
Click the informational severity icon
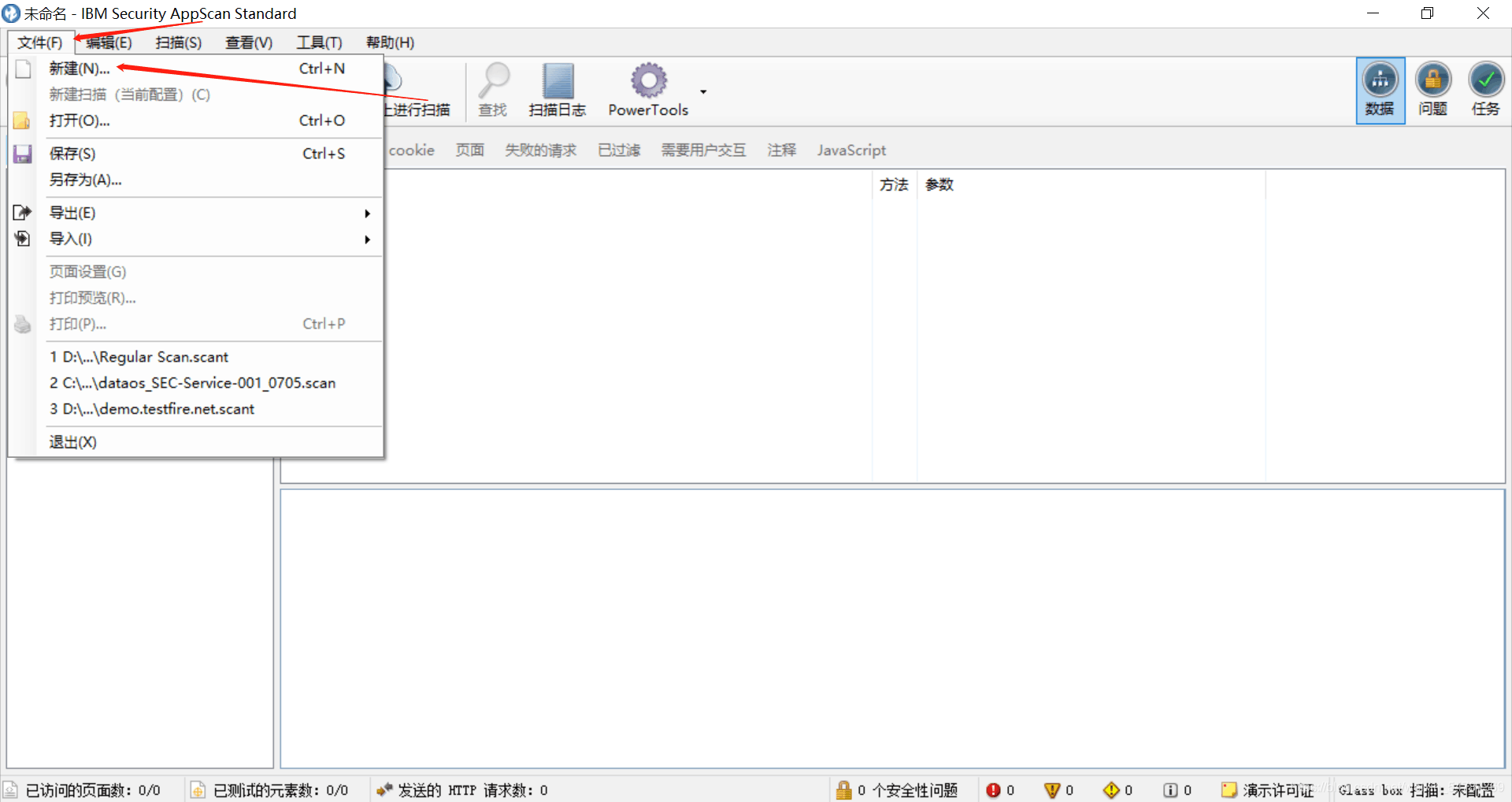(x=1170, y=790)
